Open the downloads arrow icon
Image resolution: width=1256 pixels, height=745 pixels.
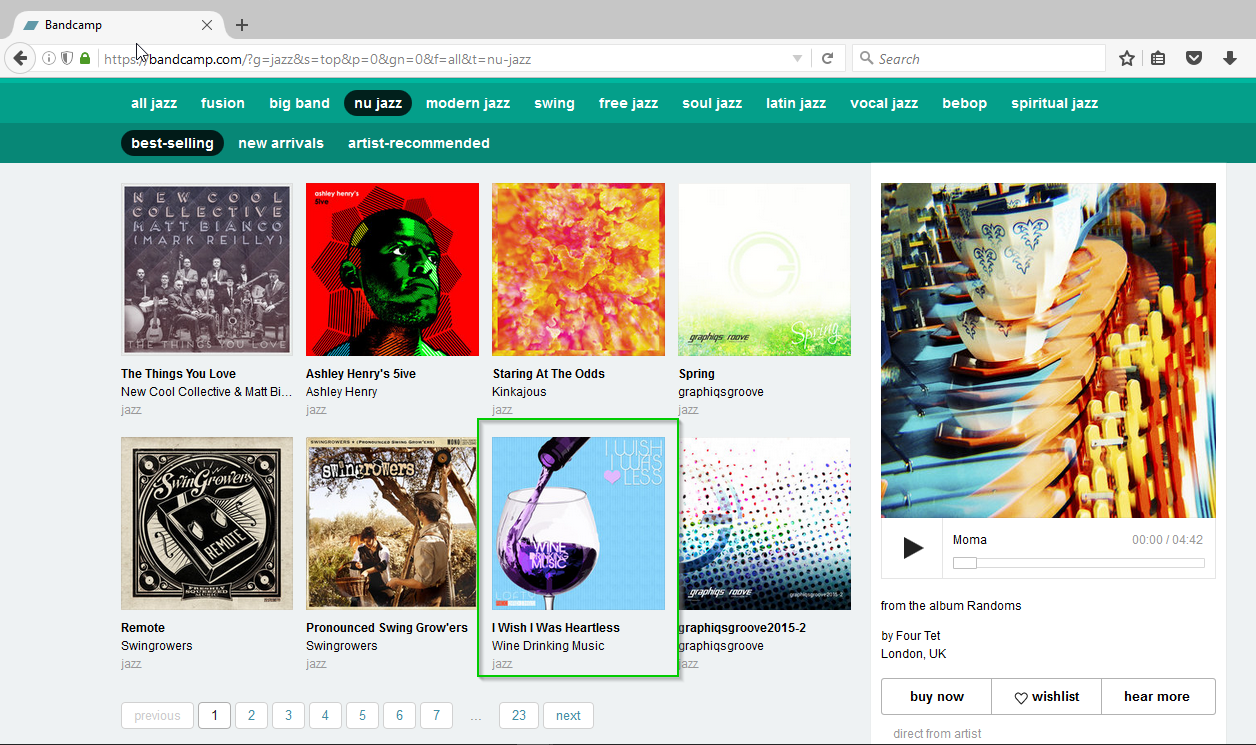coord(1230,59)
